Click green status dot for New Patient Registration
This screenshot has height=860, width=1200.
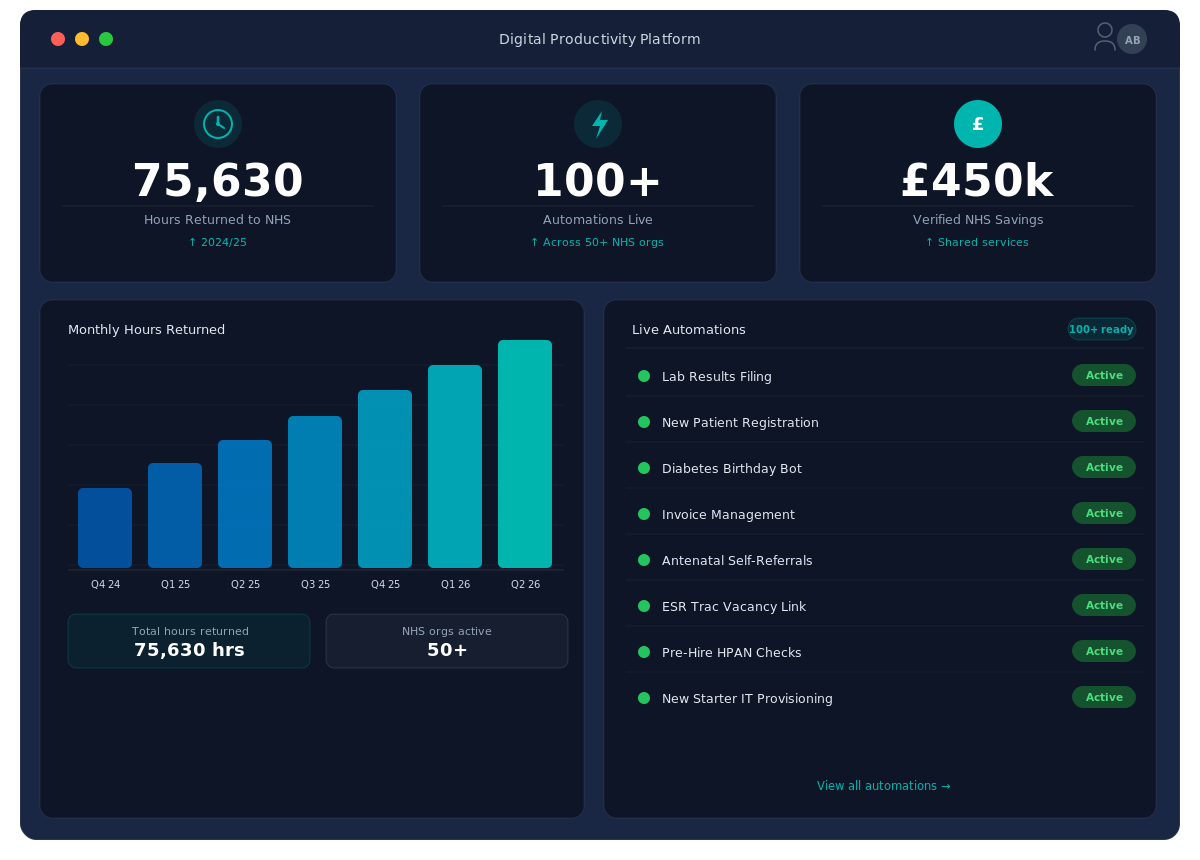644,422
